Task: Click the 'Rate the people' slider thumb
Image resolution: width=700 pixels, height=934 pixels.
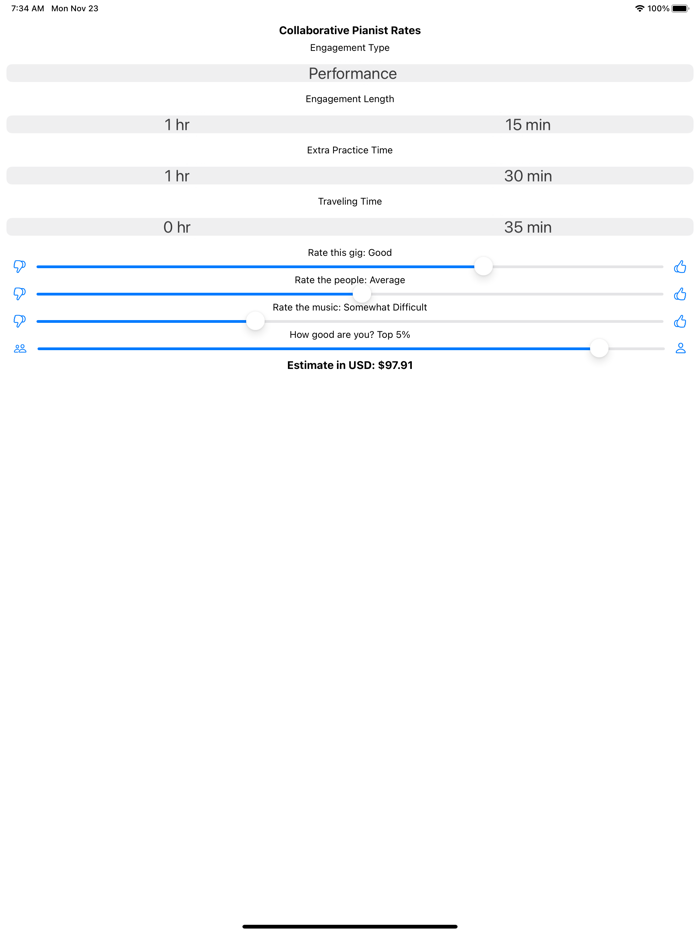Action: click(x=362, y=294)
